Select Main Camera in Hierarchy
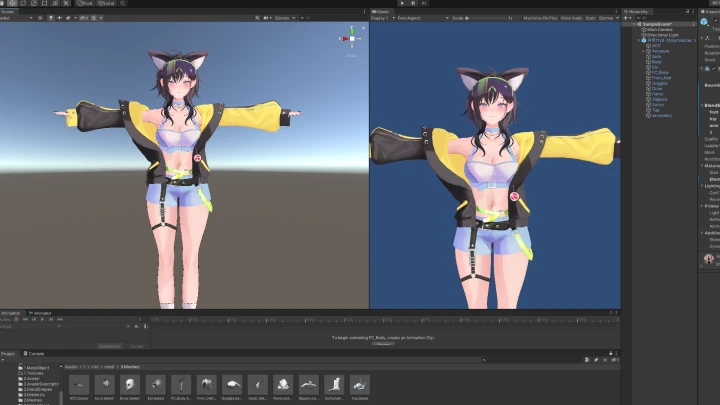This screenshot has height=405, width=720. tap(659, 29)
